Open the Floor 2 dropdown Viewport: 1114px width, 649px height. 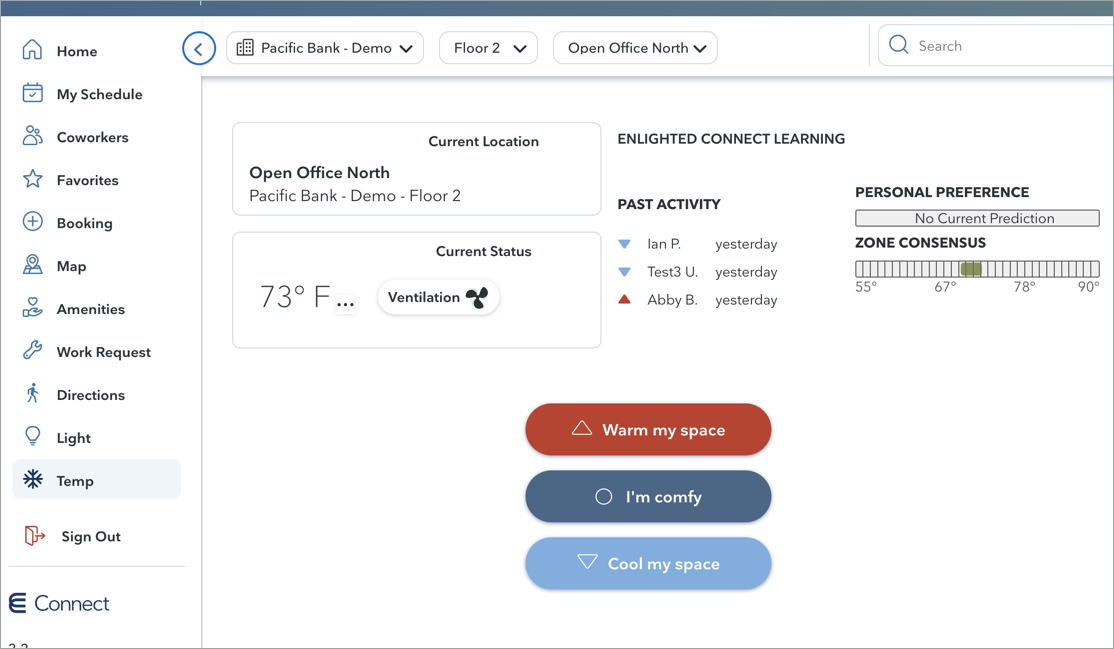click(488, 48)
